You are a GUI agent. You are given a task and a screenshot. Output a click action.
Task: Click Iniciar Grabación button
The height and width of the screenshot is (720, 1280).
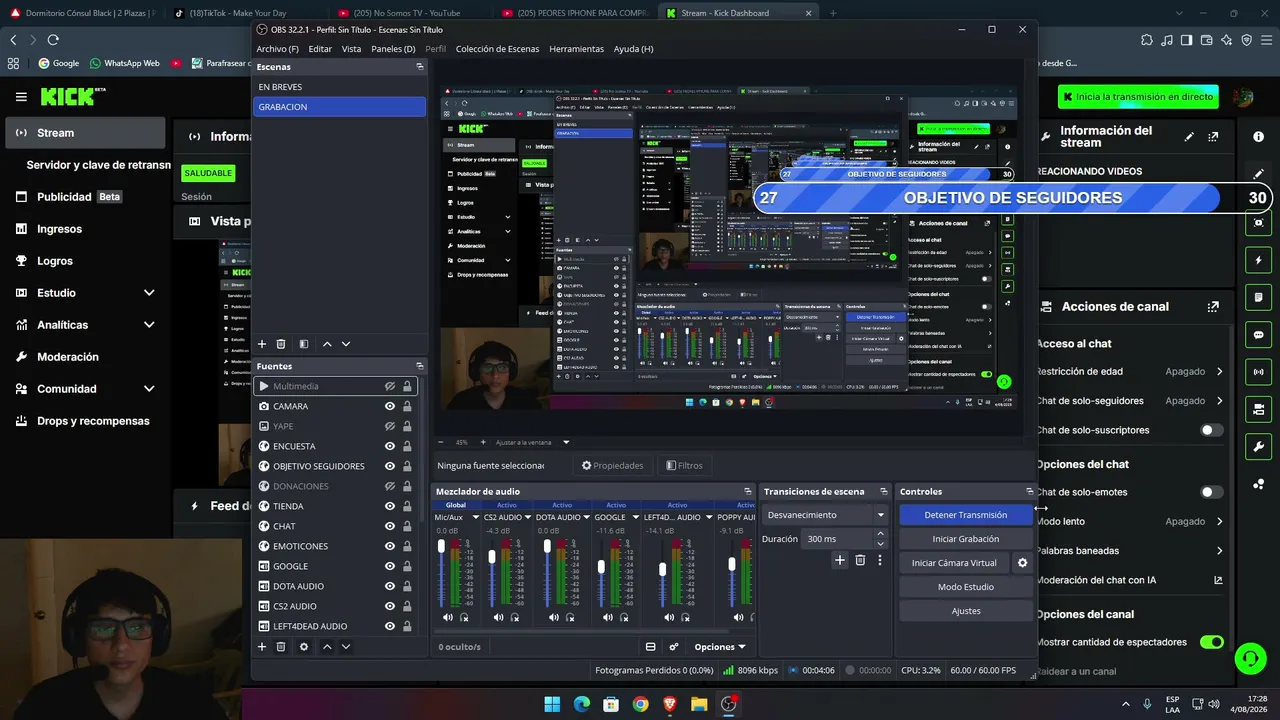[965, 539]
